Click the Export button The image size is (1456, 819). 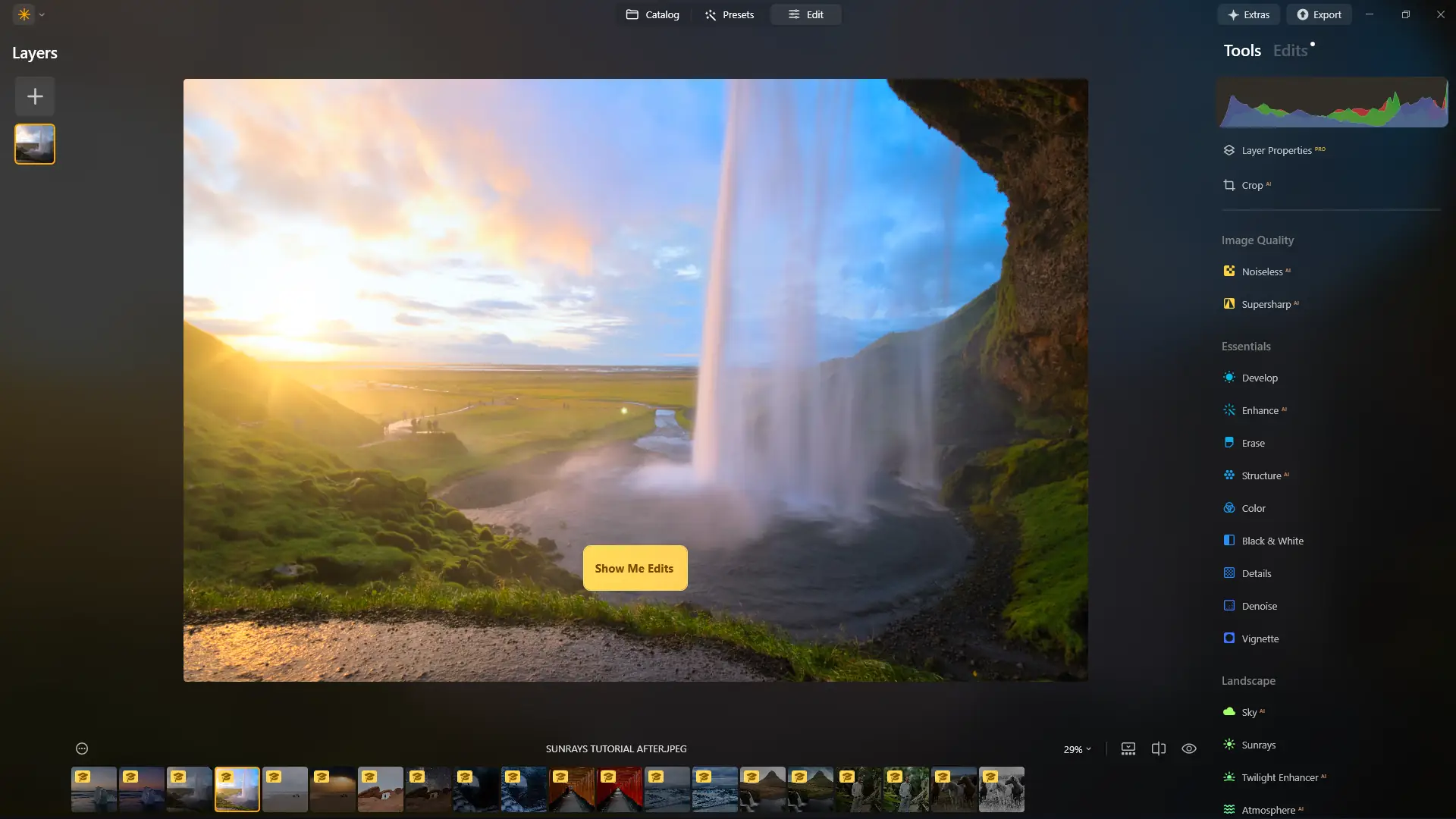pos(1319,14)
